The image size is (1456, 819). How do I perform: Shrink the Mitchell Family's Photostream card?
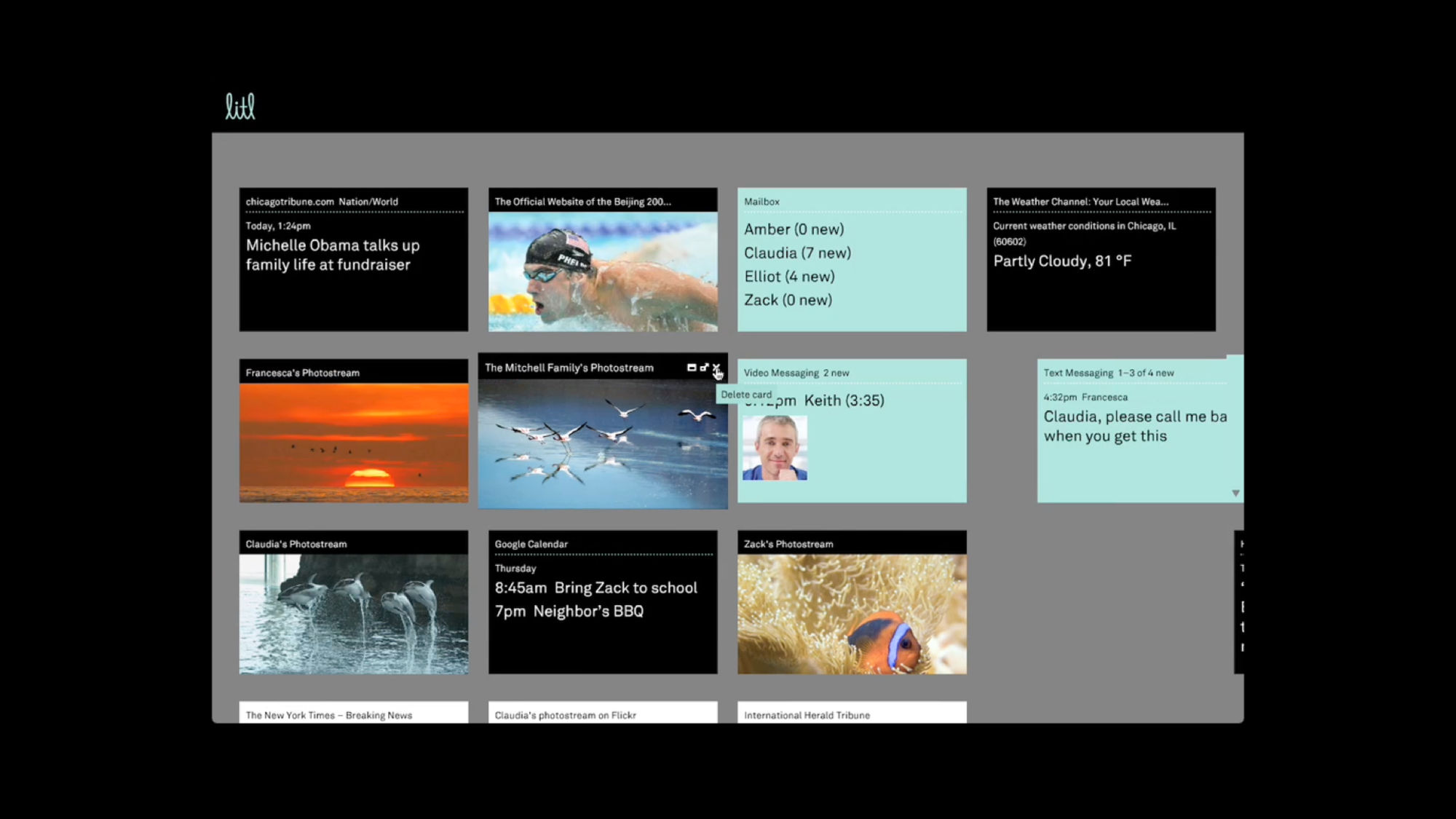coord(691,368)
